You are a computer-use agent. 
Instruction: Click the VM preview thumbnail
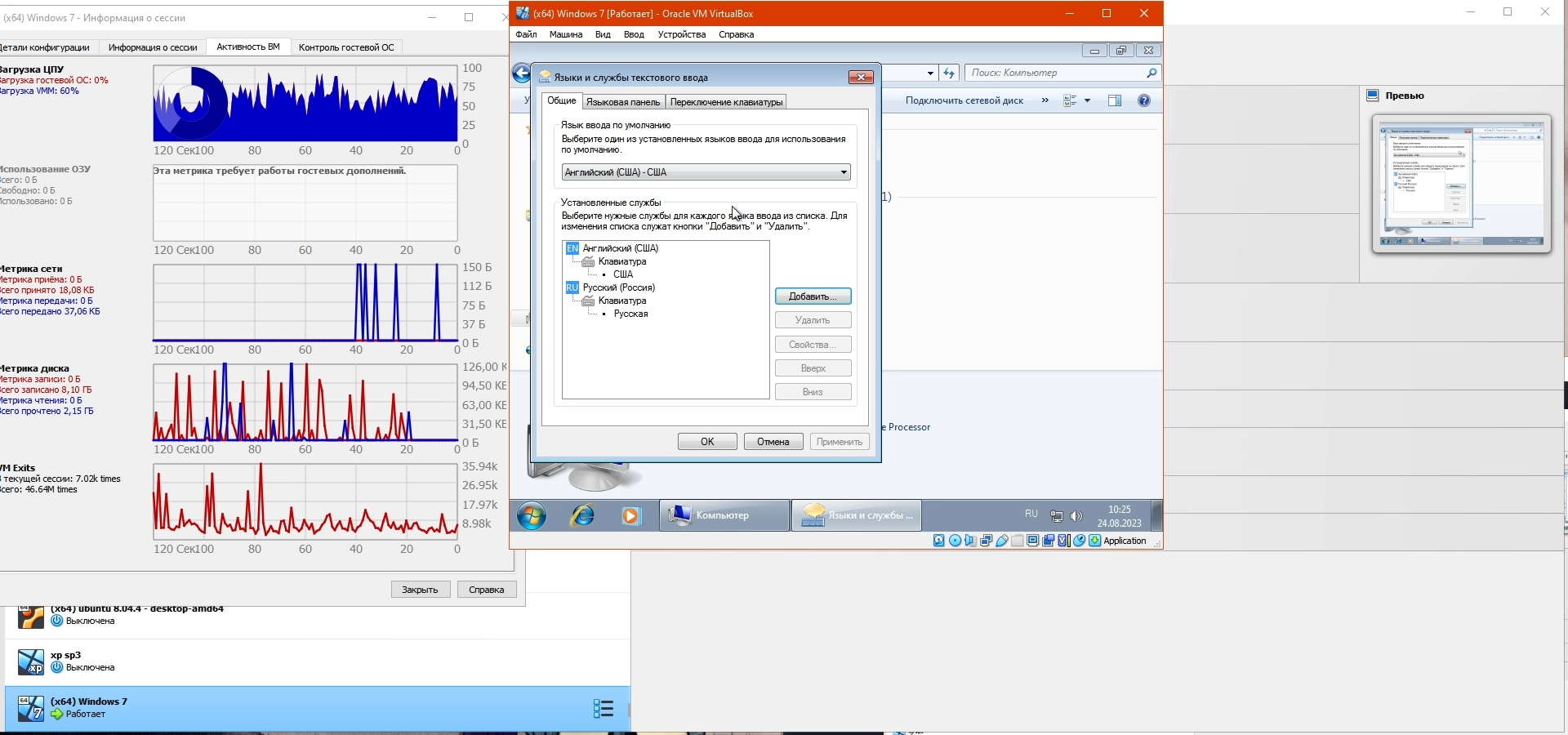point(1461,185)
